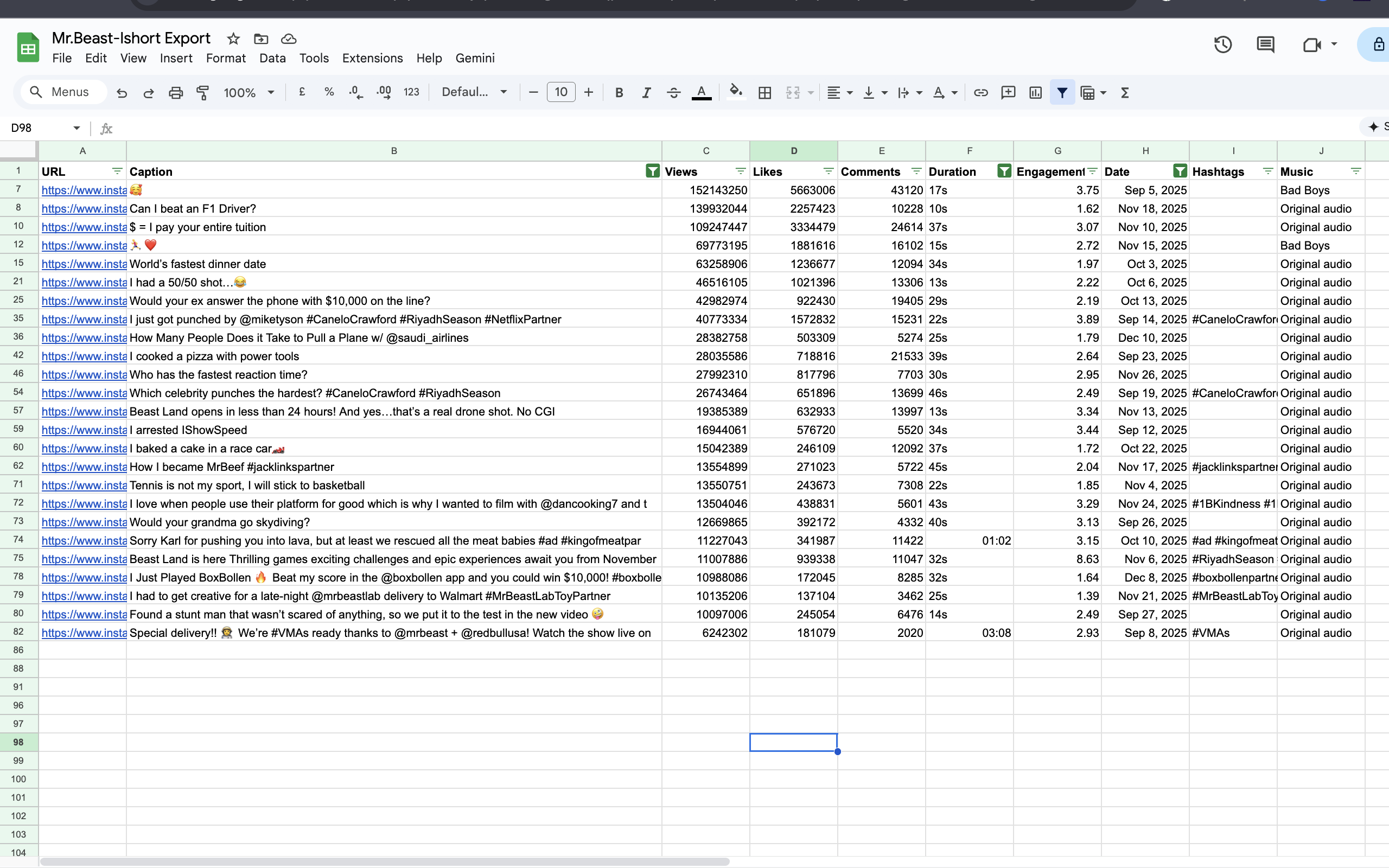Open the zoom 100% dropdown
Image resolution: width=1389 pixels, height=868 pixels.
249,92
